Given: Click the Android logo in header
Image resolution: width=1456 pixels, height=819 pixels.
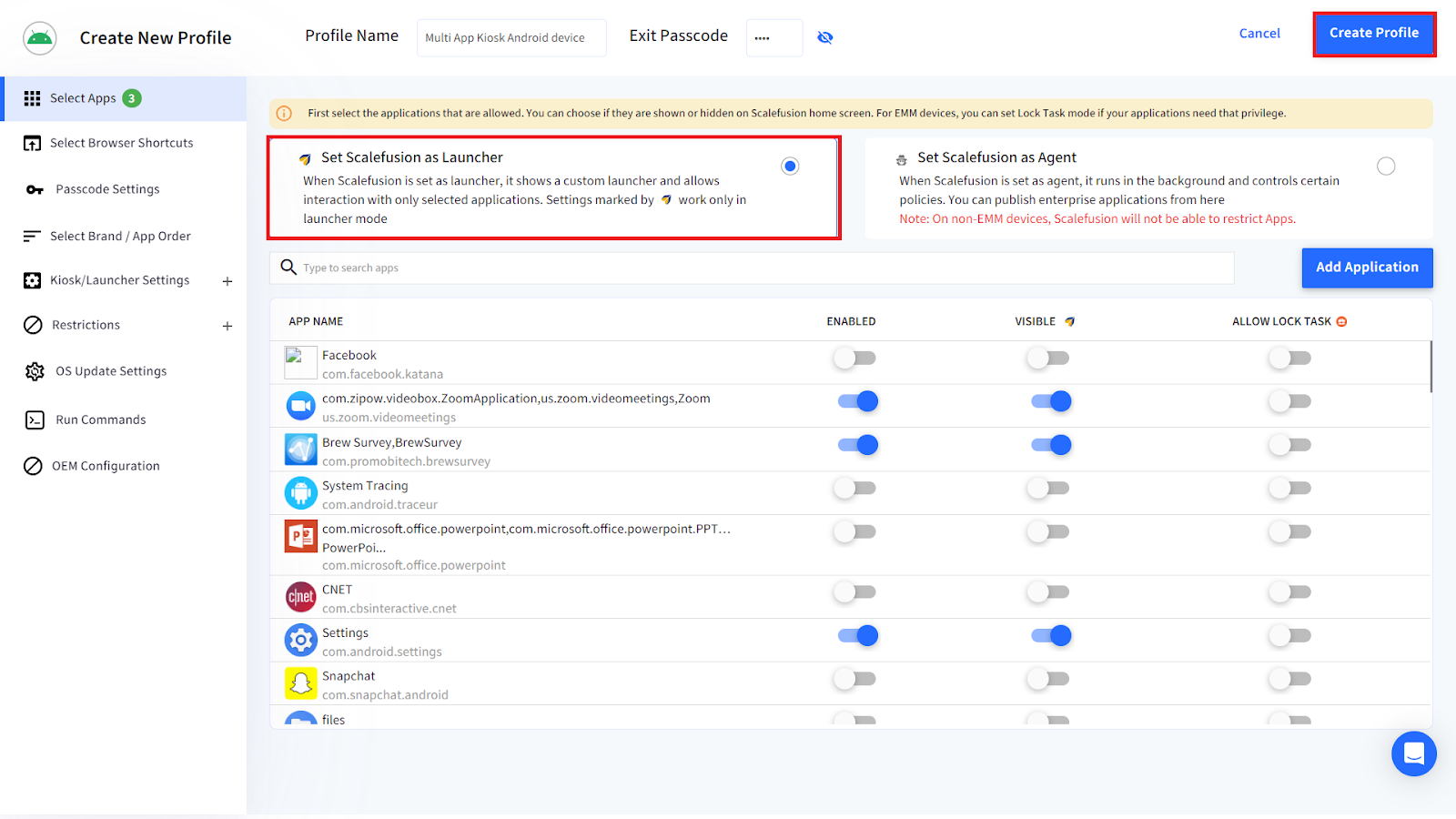Looking at the screenshot, I should (x=40, y=38).
